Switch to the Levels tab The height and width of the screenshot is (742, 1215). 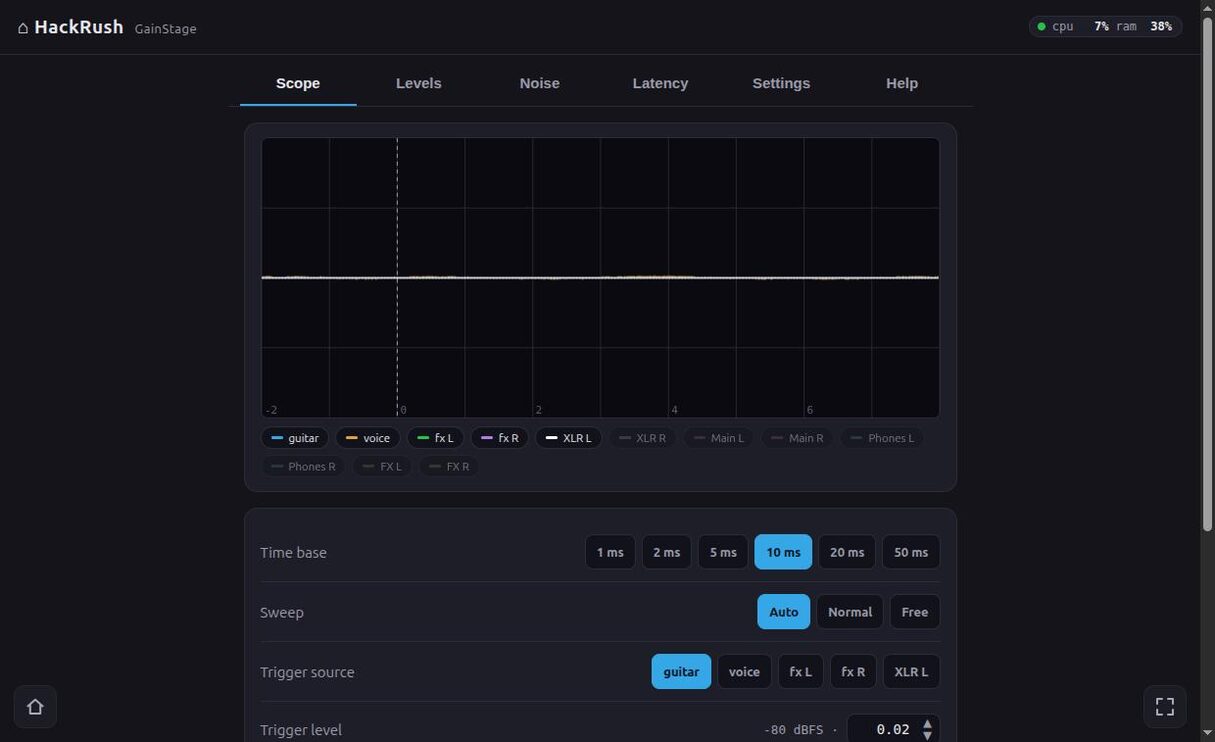pos(418,83)
